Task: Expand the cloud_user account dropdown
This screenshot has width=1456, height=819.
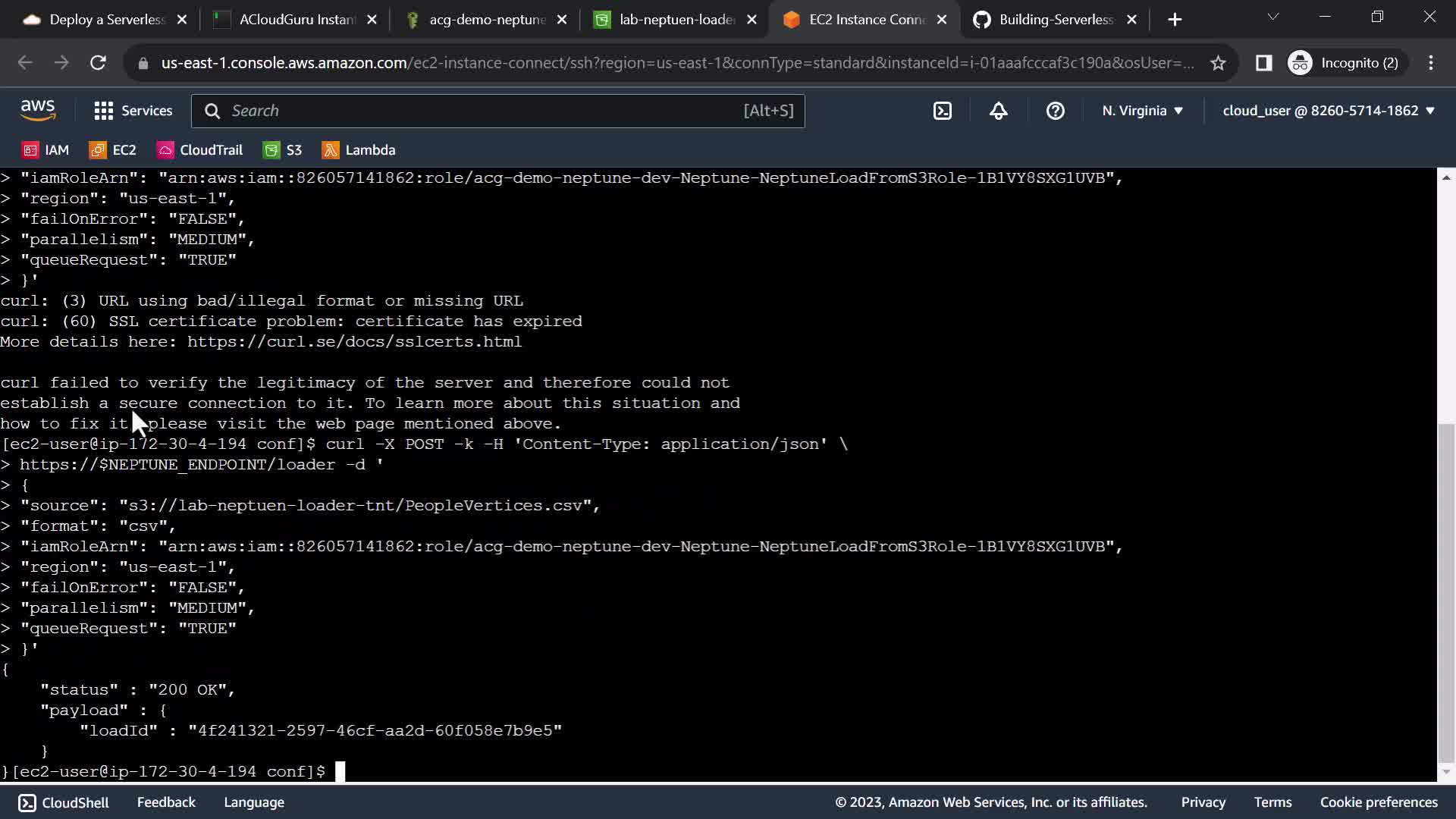Action: tap(1328, 111)
